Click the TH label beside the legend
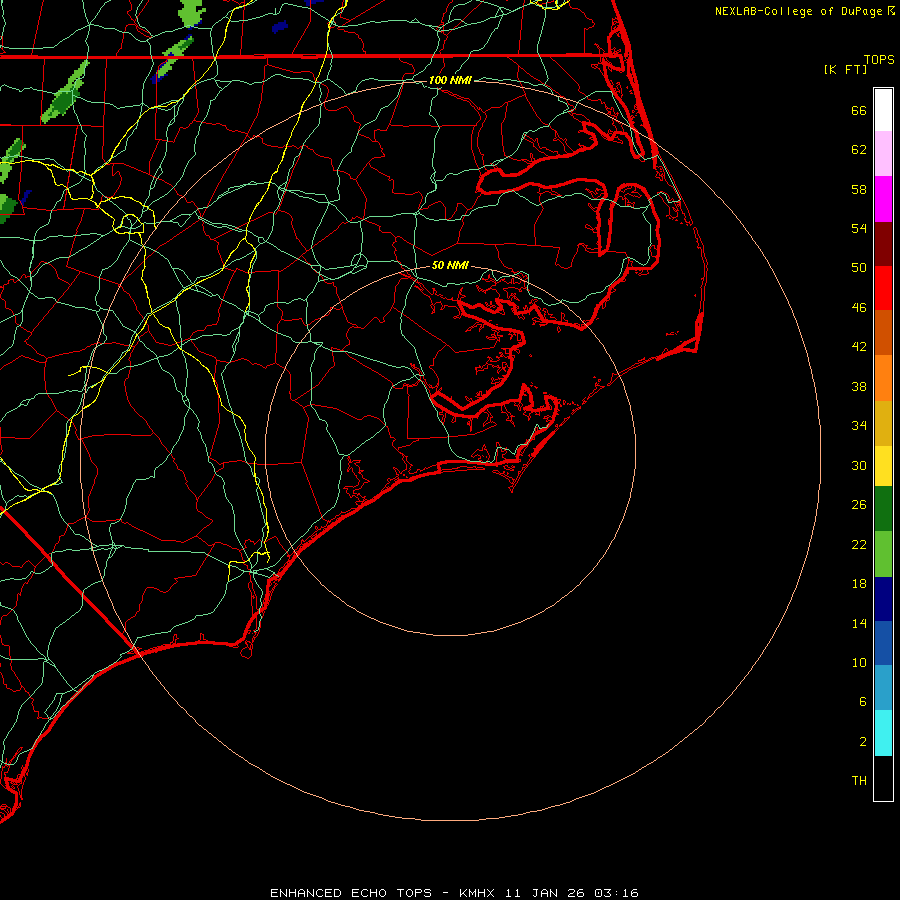 coord(858,780)
